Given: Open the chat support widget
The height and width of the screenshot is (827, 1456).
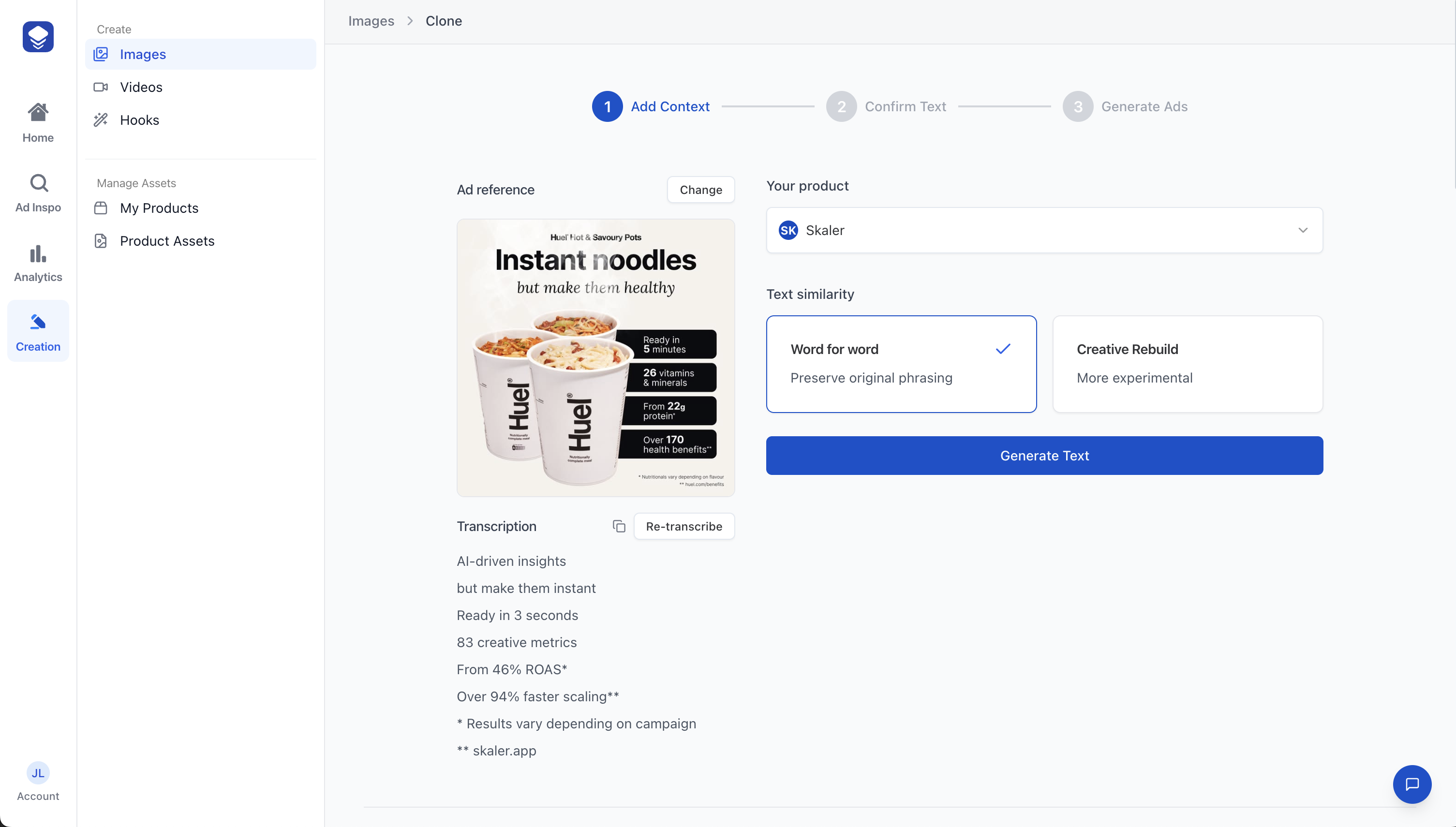Looking at the screenshot, I should [1412, 784].
